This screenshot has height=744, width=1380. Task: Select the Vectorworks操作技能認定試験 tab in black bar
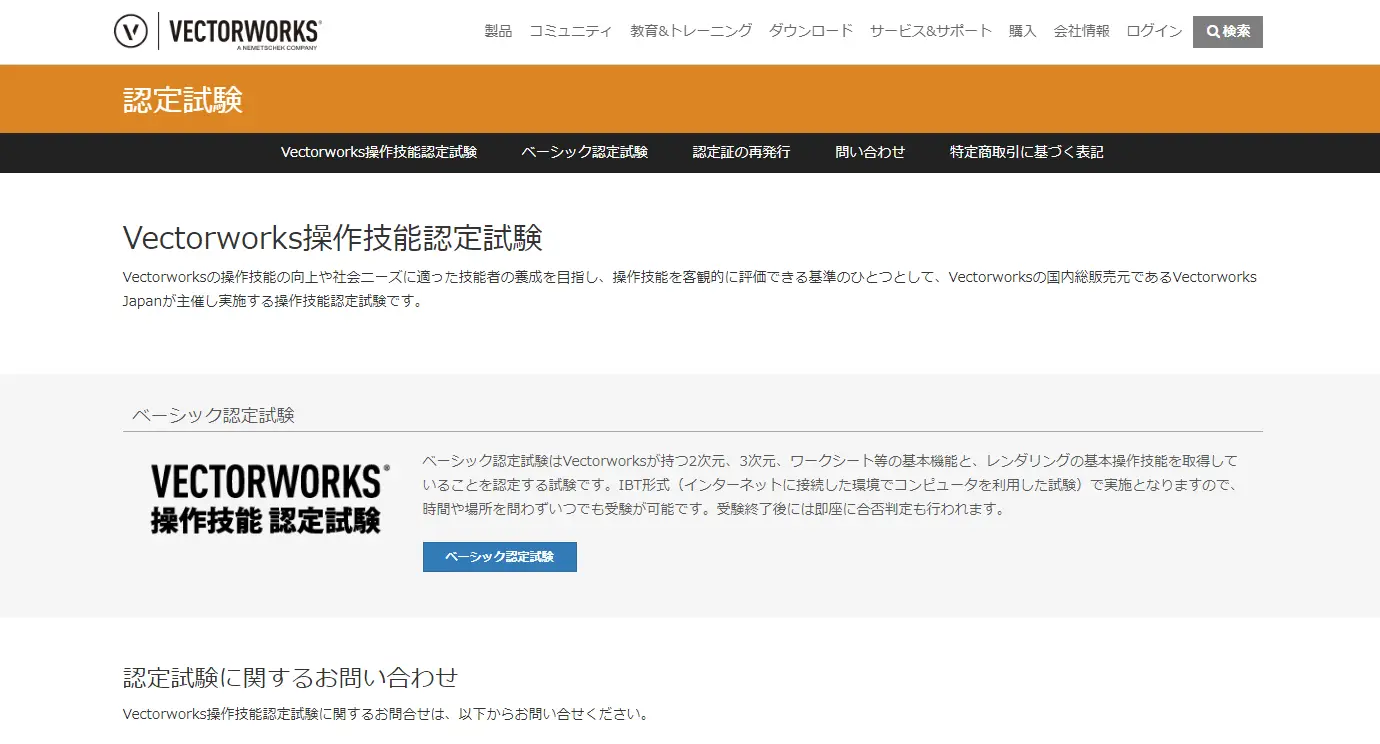click(x=379, y=152)
